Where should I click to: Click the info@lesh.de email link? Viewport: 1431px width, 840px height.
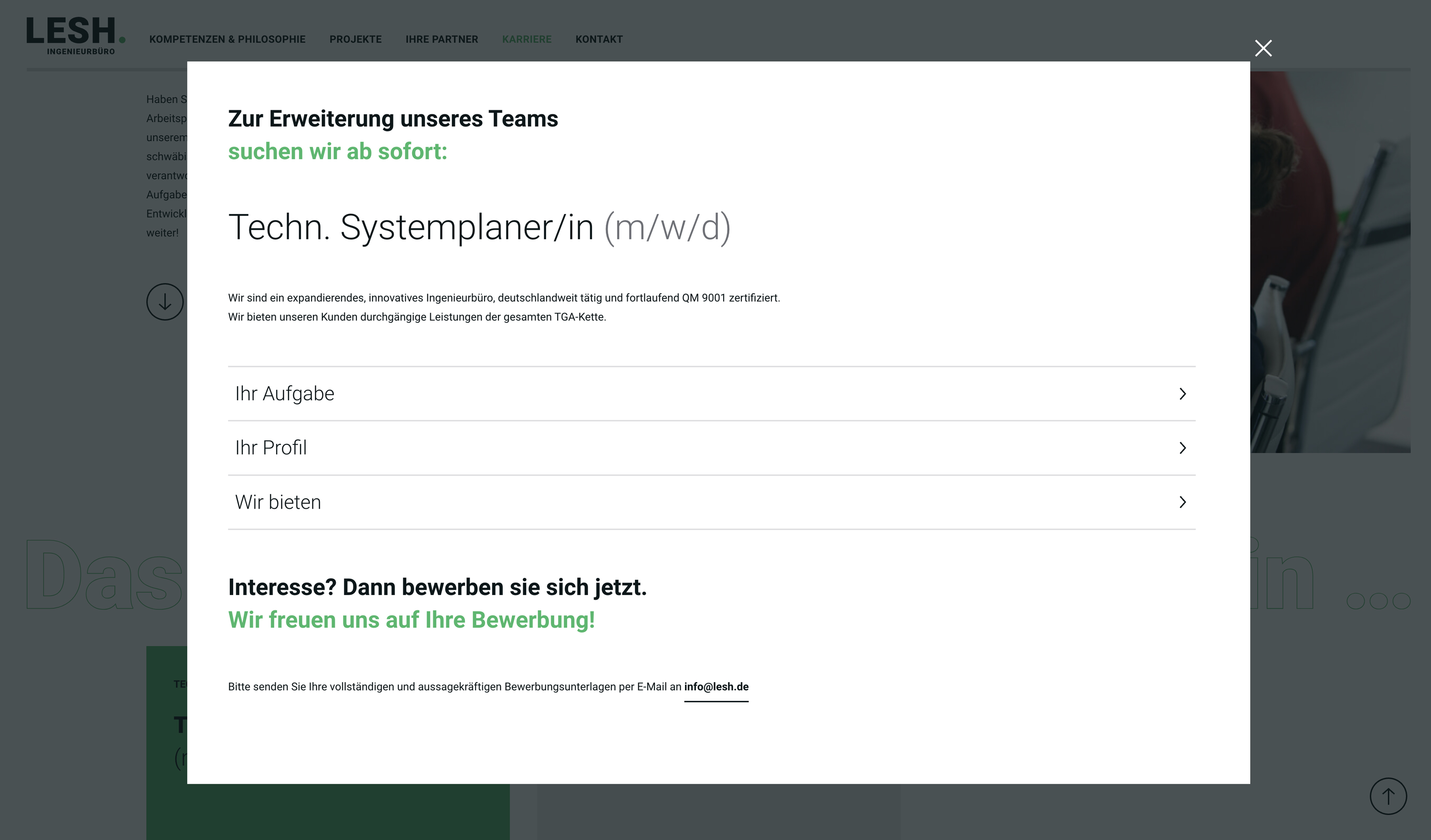point(716,687)
